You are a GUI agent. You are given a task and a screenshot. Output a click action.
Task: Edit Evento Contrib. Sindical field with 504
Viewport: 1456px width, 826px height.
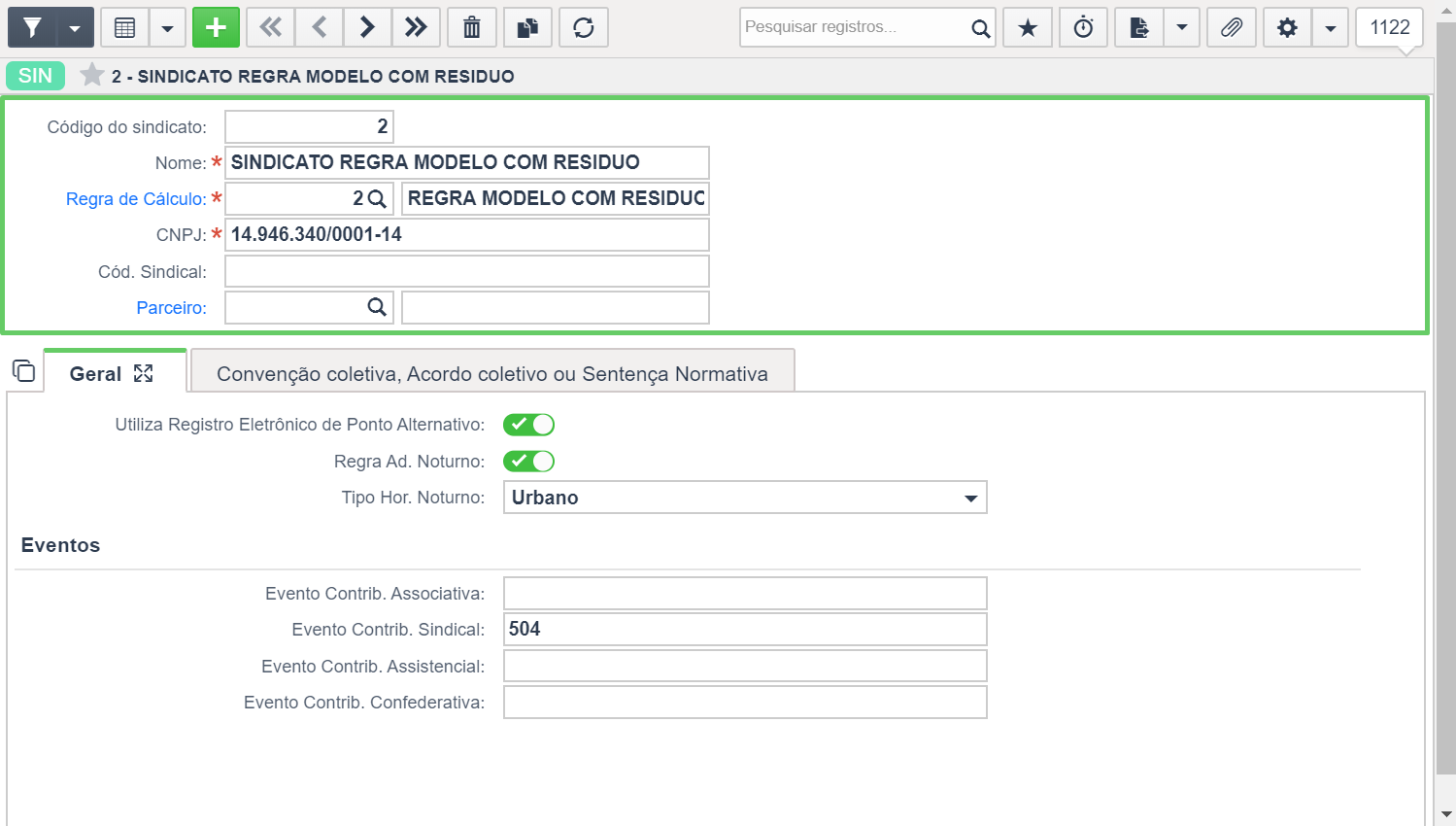tap(745, 629)
